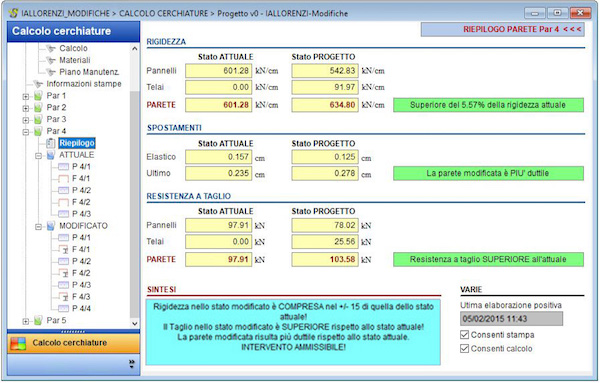Click Calcolo cerchiature colored module icon
The image size is (600, 383).
click(18, 343)
